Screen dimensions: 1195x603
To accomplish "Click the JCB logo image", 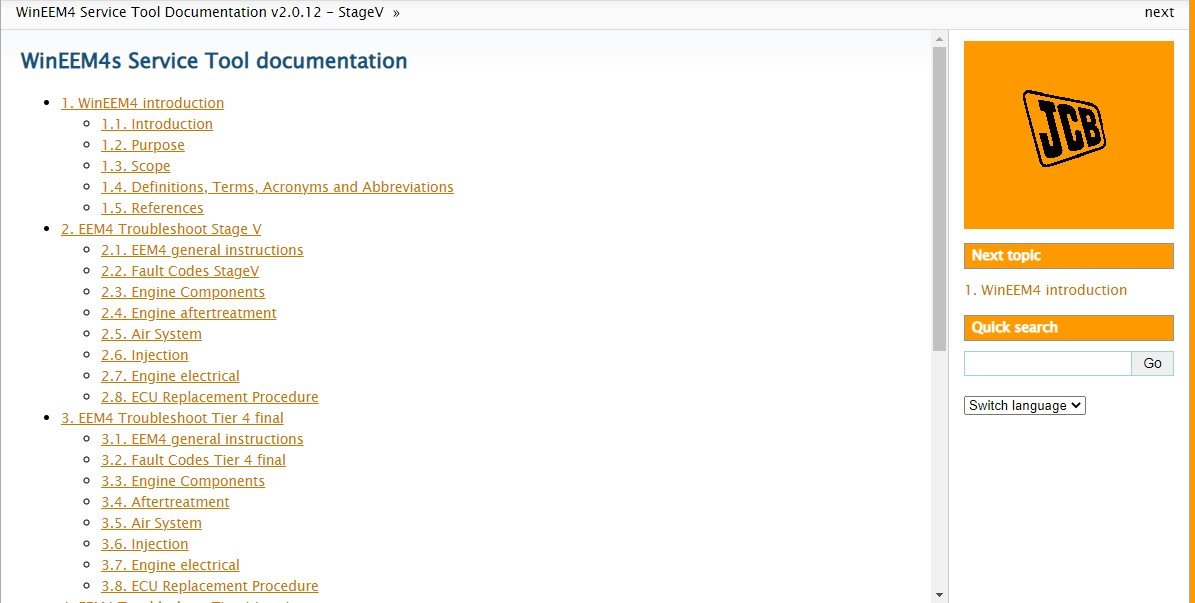I will click(1068, 134).
